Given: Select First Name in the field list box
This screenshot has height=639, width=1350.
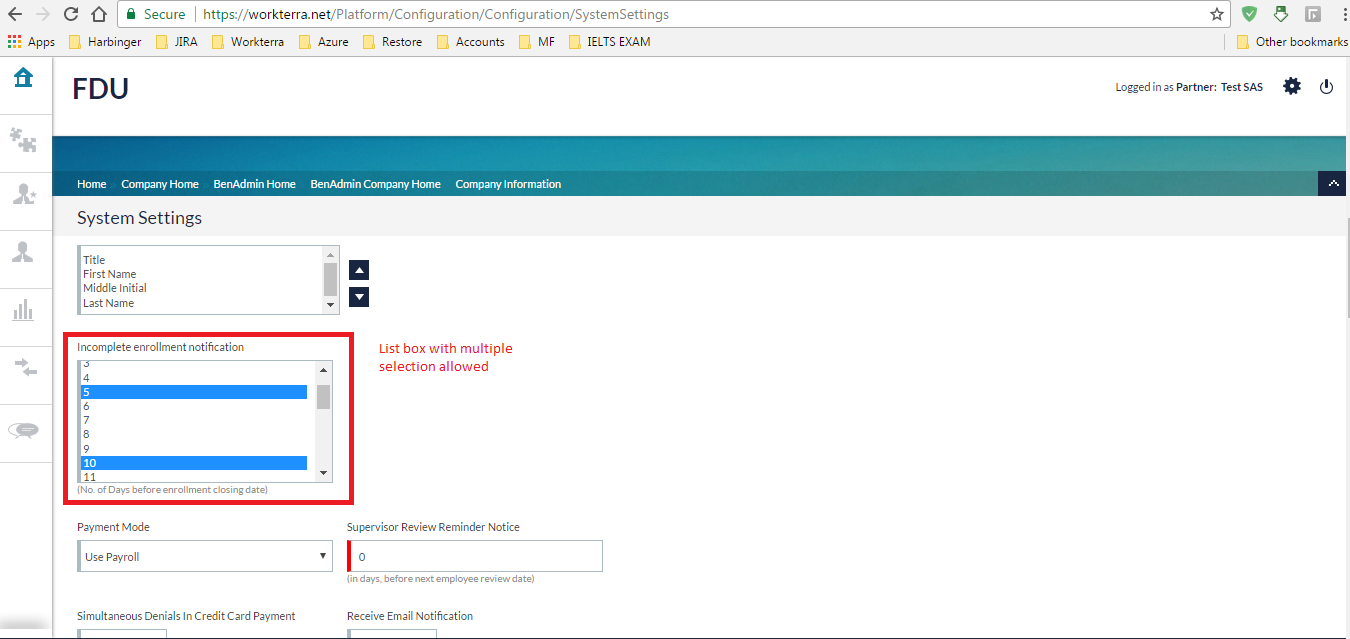Looking at the screenshot, I should tap(110, 273).
